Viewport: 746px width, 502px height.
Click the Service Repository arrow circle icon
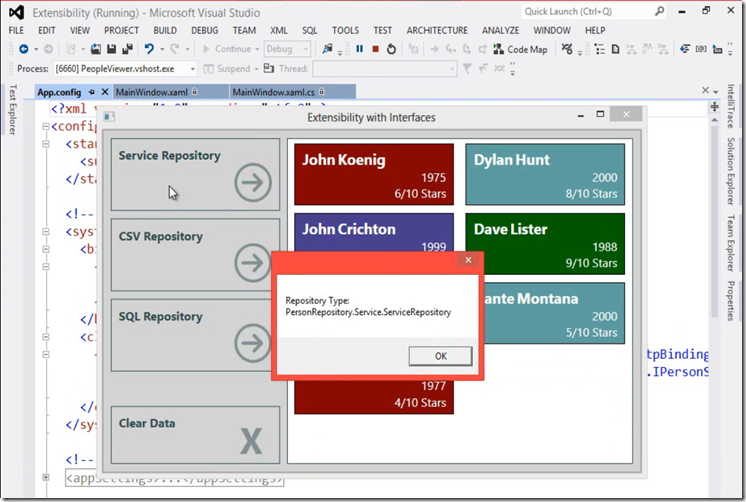click(x=253, y=182)
